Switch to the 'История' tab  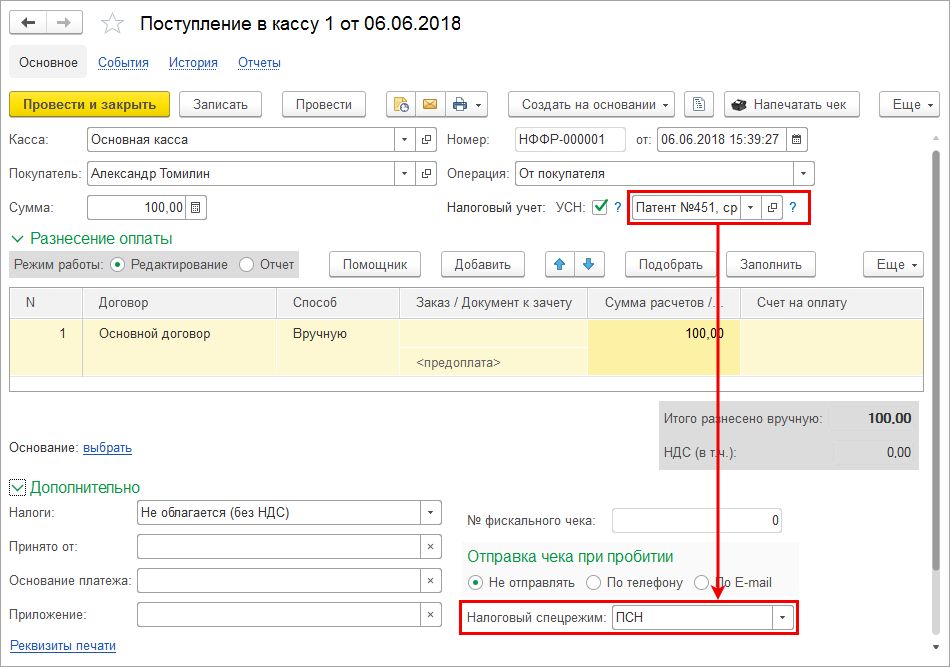[193, 62]
